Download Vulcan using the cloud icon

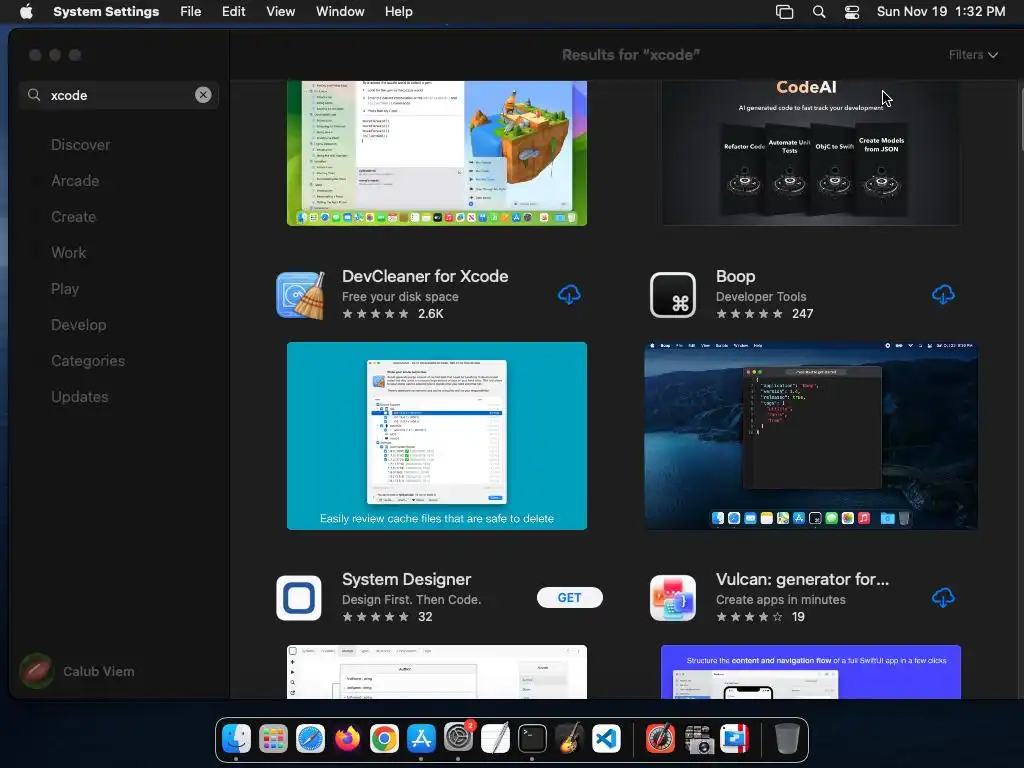[942, 598]
